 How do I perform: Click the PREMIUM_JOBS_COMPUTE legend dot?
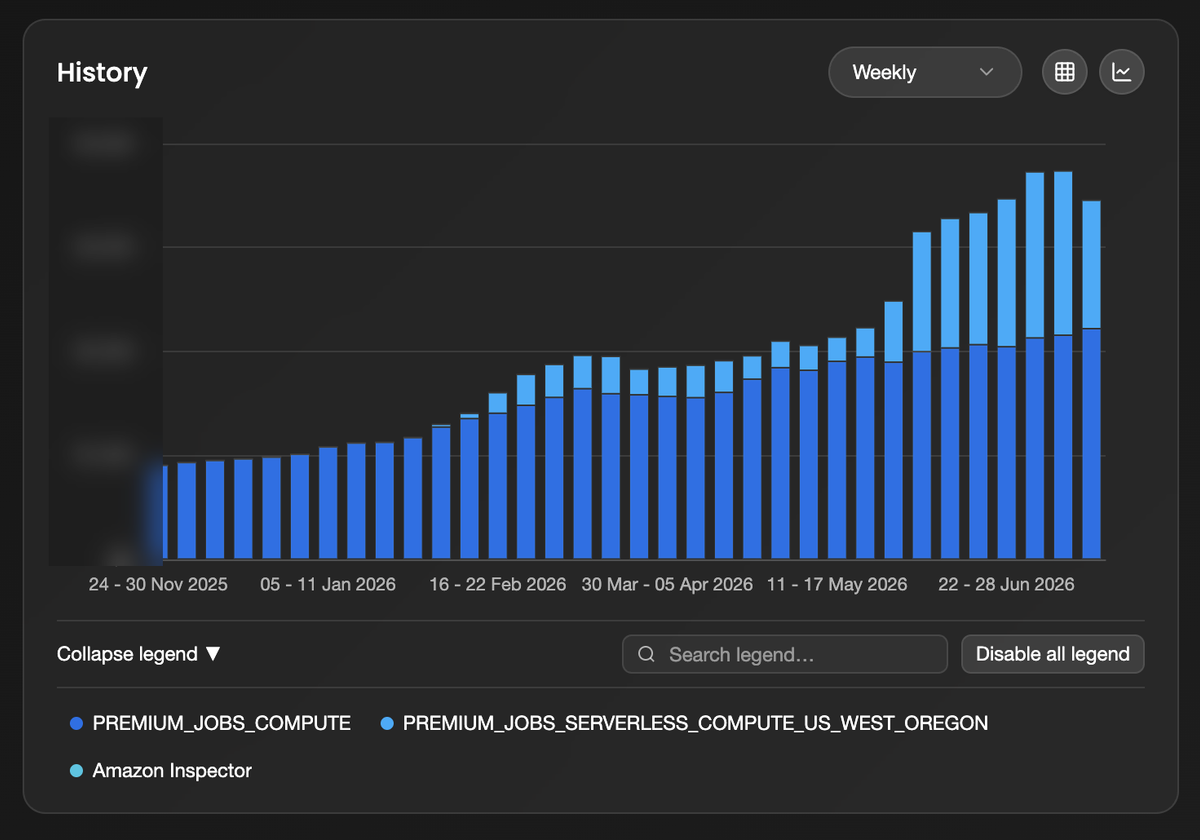coord(76,723)
